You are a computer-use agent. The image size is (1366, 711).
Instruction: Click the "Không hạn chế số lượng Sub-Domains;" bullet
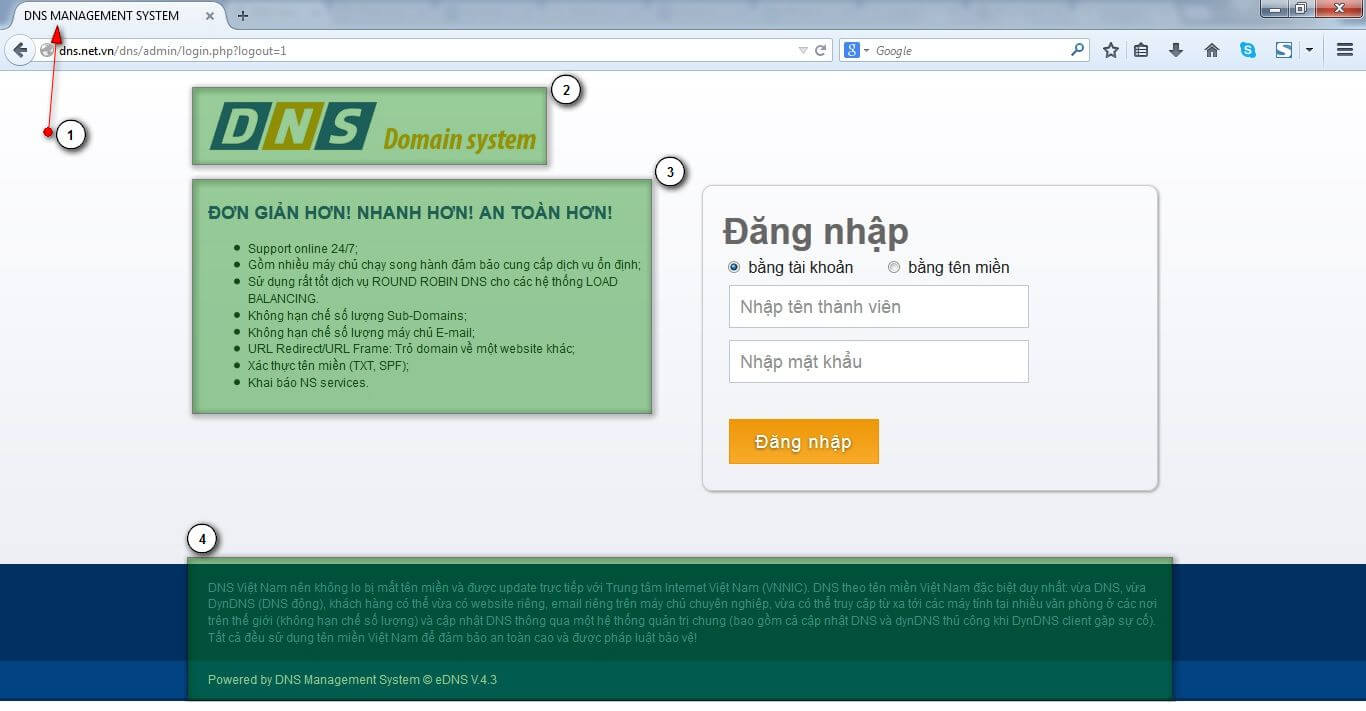[357, 316]
